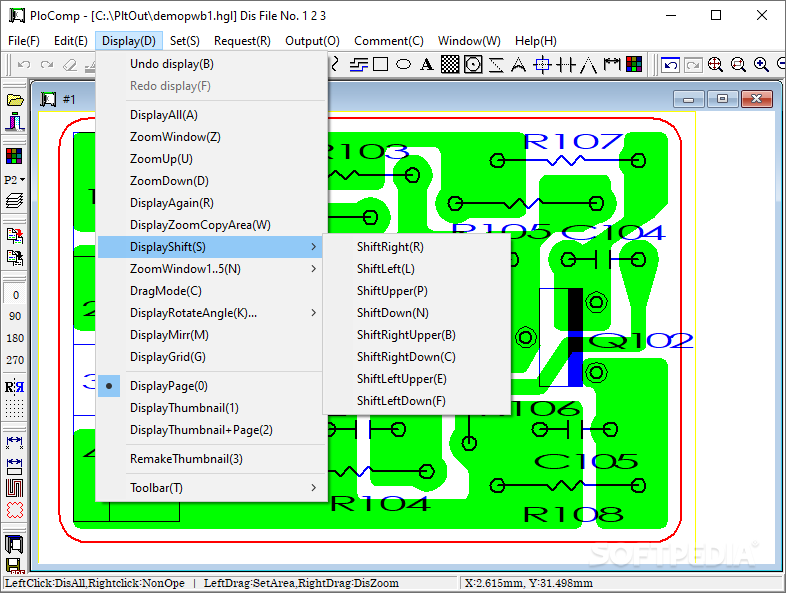Toggle the mirror display R icon
The image size is (786, 593).
[14, 387]
